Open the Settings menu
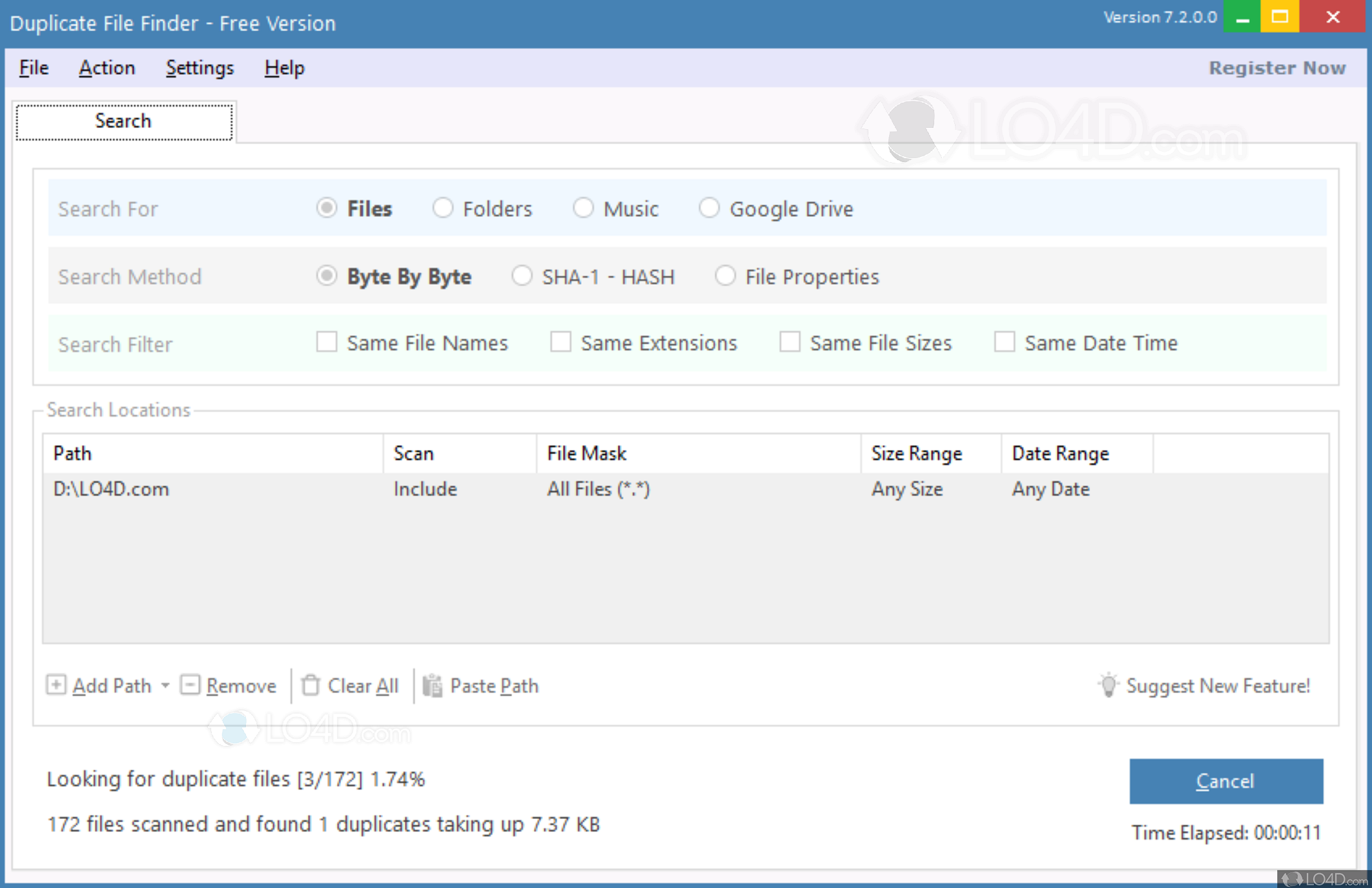The height and width of the screenshot is (888, 1372). pyautogui.click(x=200, y=68)
